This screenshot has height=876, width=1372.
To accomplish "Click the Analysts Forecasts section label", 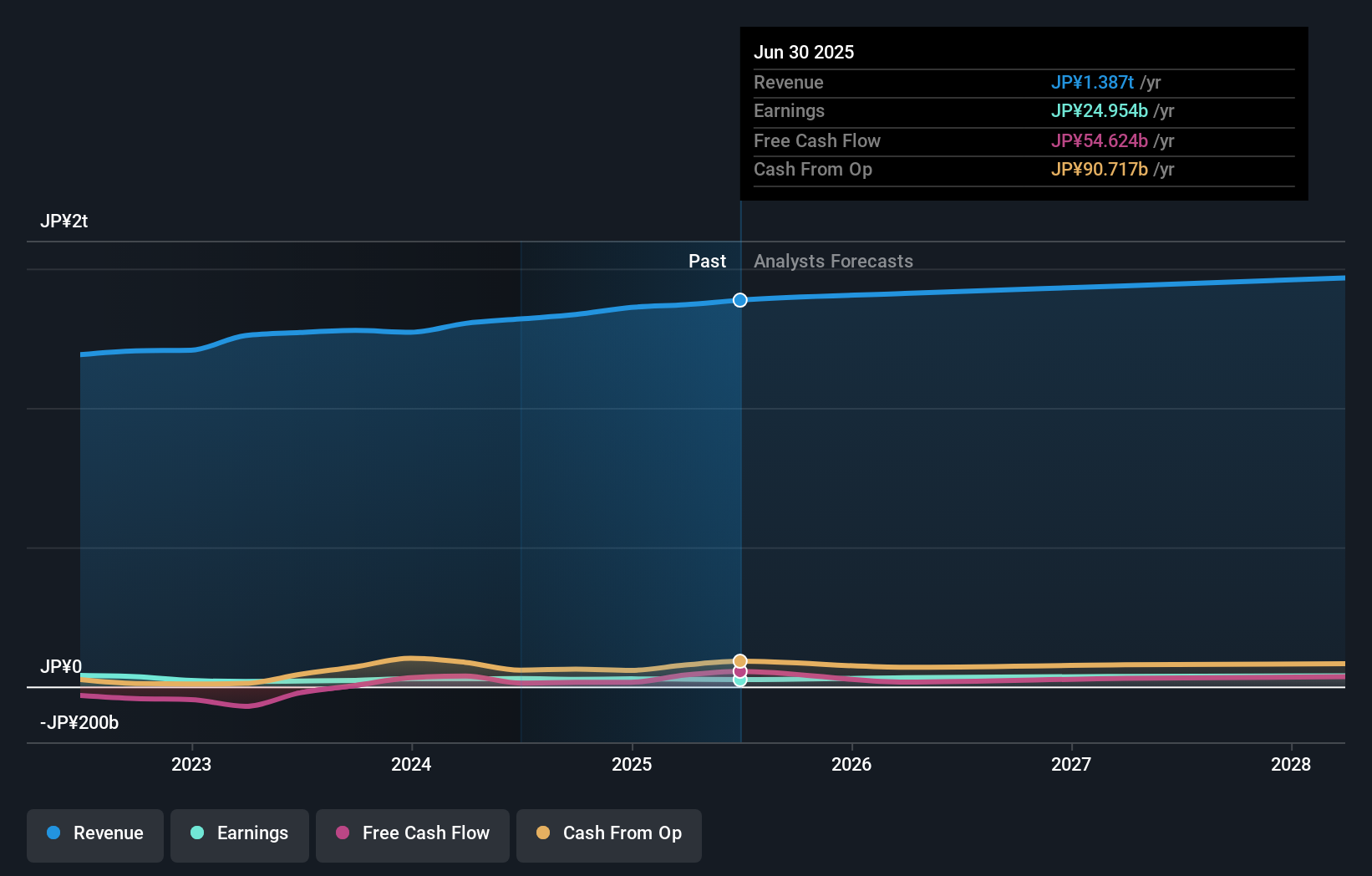I will coord(833,261).
